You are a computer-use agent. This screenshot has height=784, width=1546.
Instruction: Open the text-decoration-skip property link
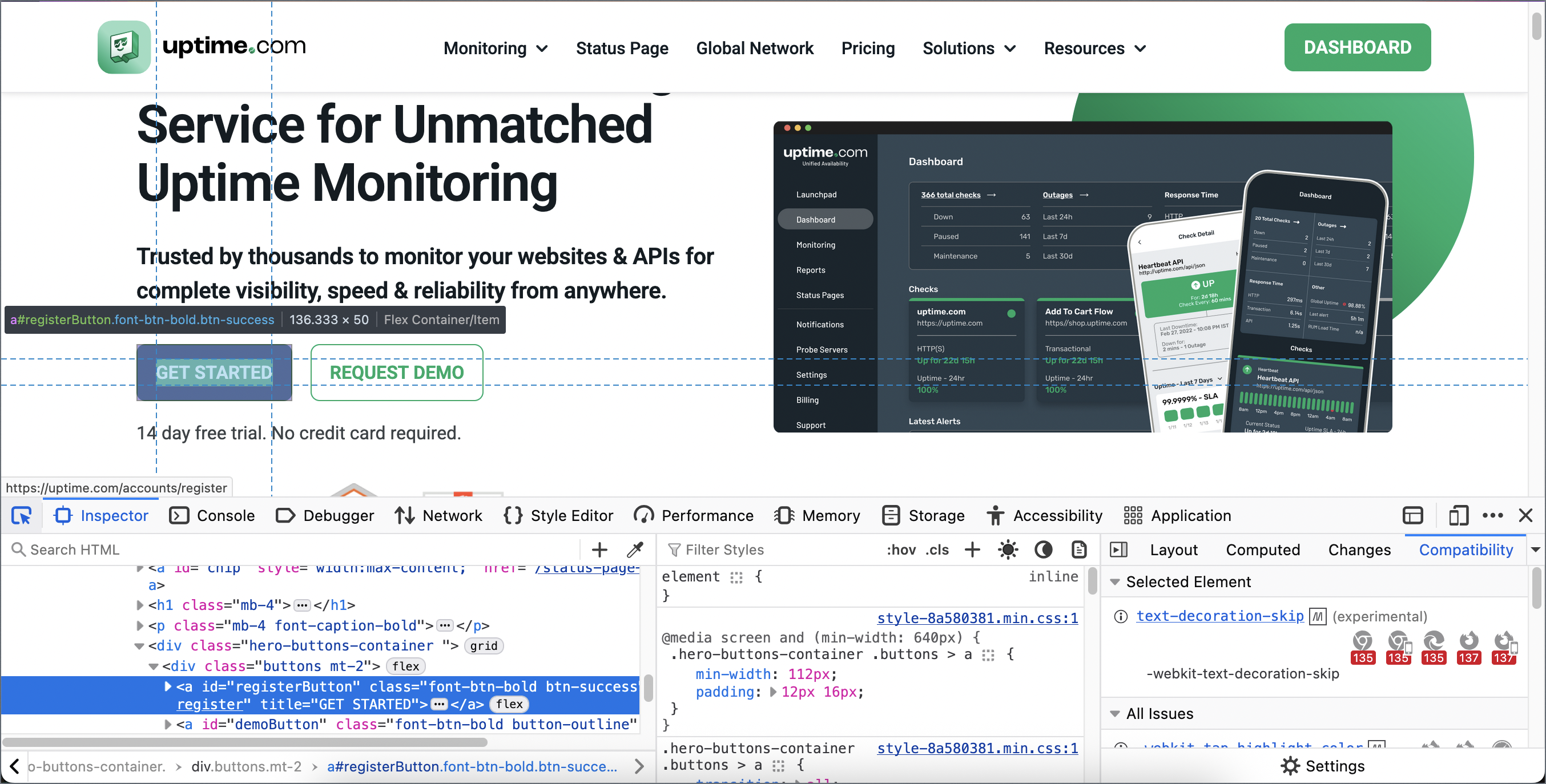pyautogui.click(x=1219, y=616)
